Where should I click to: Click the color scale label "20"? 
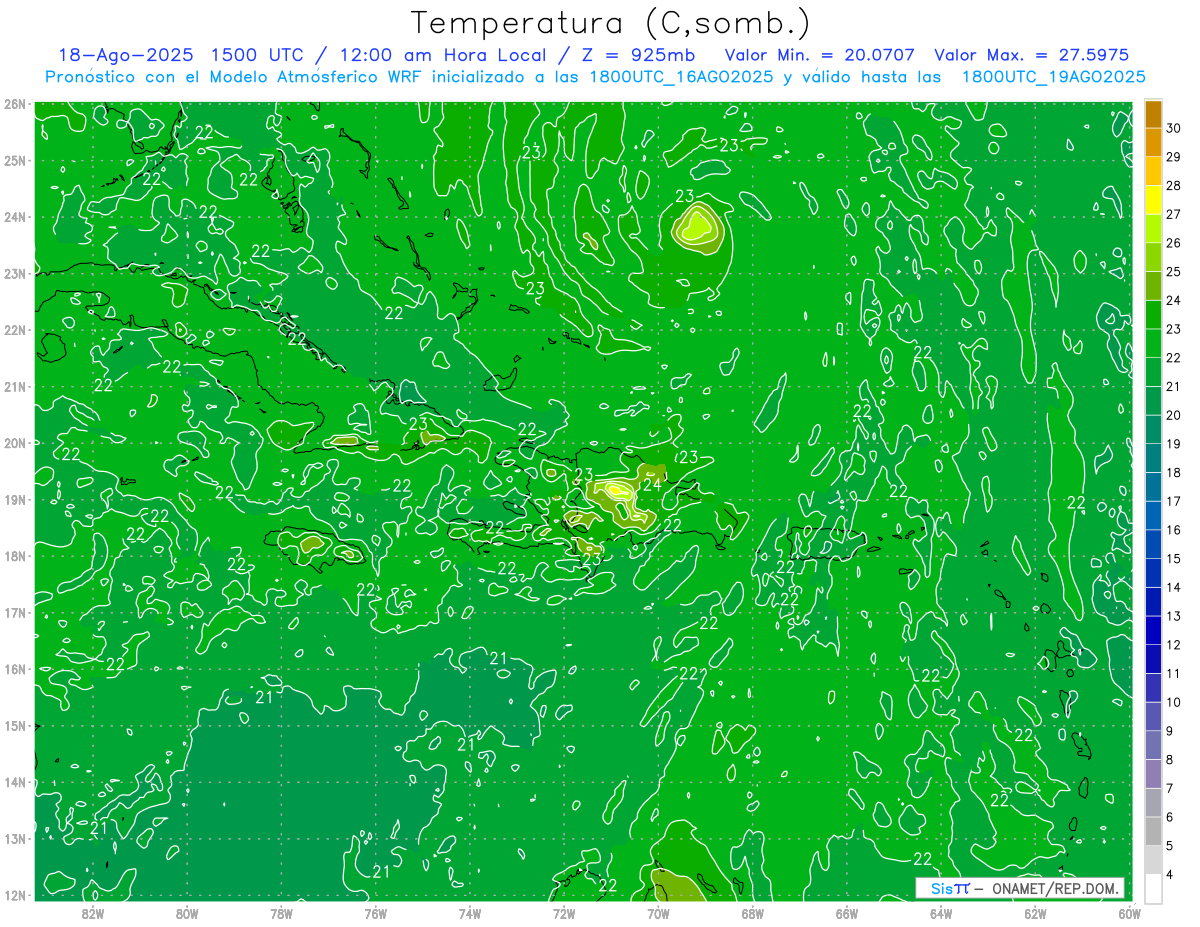coord(1173,415)
